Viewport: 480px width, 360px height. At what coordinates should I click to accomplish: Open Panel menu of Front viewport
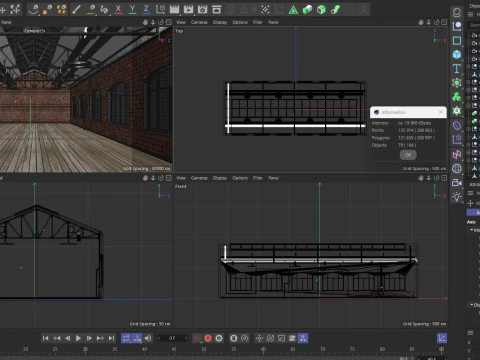[x=273, y=178]
